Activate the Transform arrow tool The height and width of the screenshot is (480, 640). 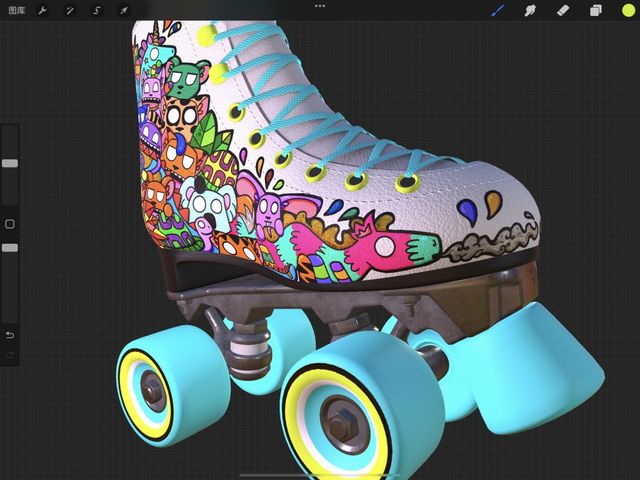(123, 10)
